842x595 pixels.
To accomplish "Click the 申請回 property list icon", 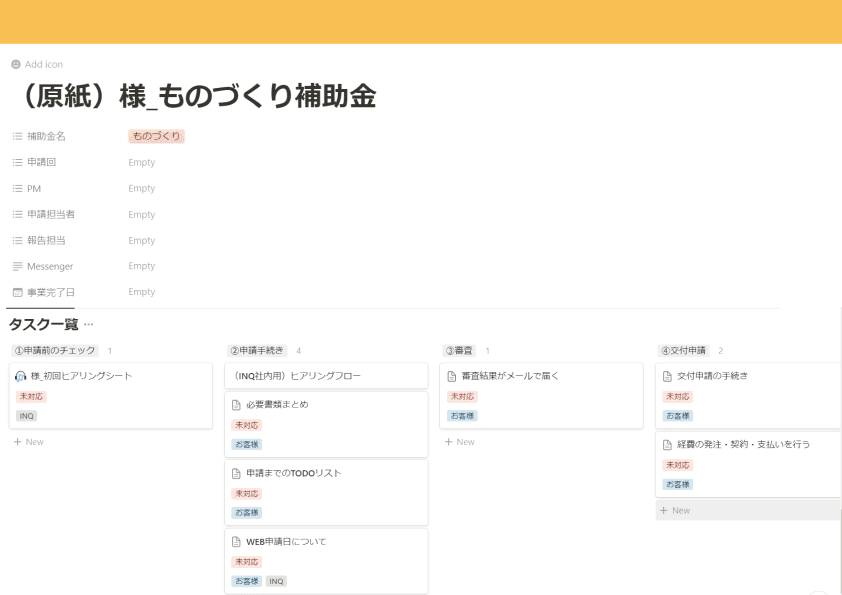I will tap(17, 162).
